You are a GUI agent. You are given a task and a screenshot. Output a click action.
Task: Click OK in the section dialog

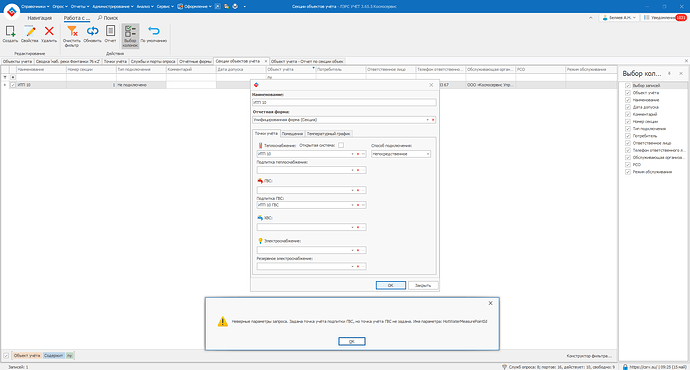pos(391,286)
